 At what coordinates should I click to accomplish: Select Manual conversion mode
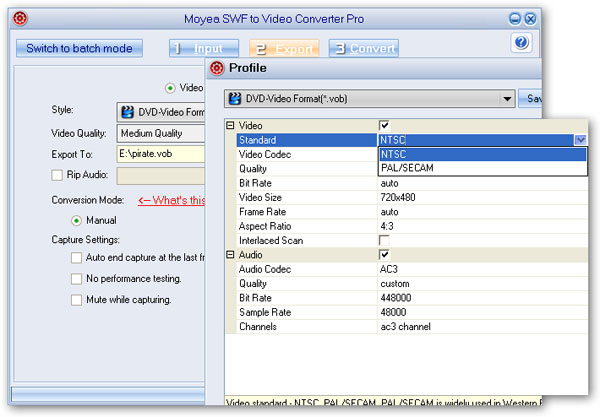tap(76, 221)
